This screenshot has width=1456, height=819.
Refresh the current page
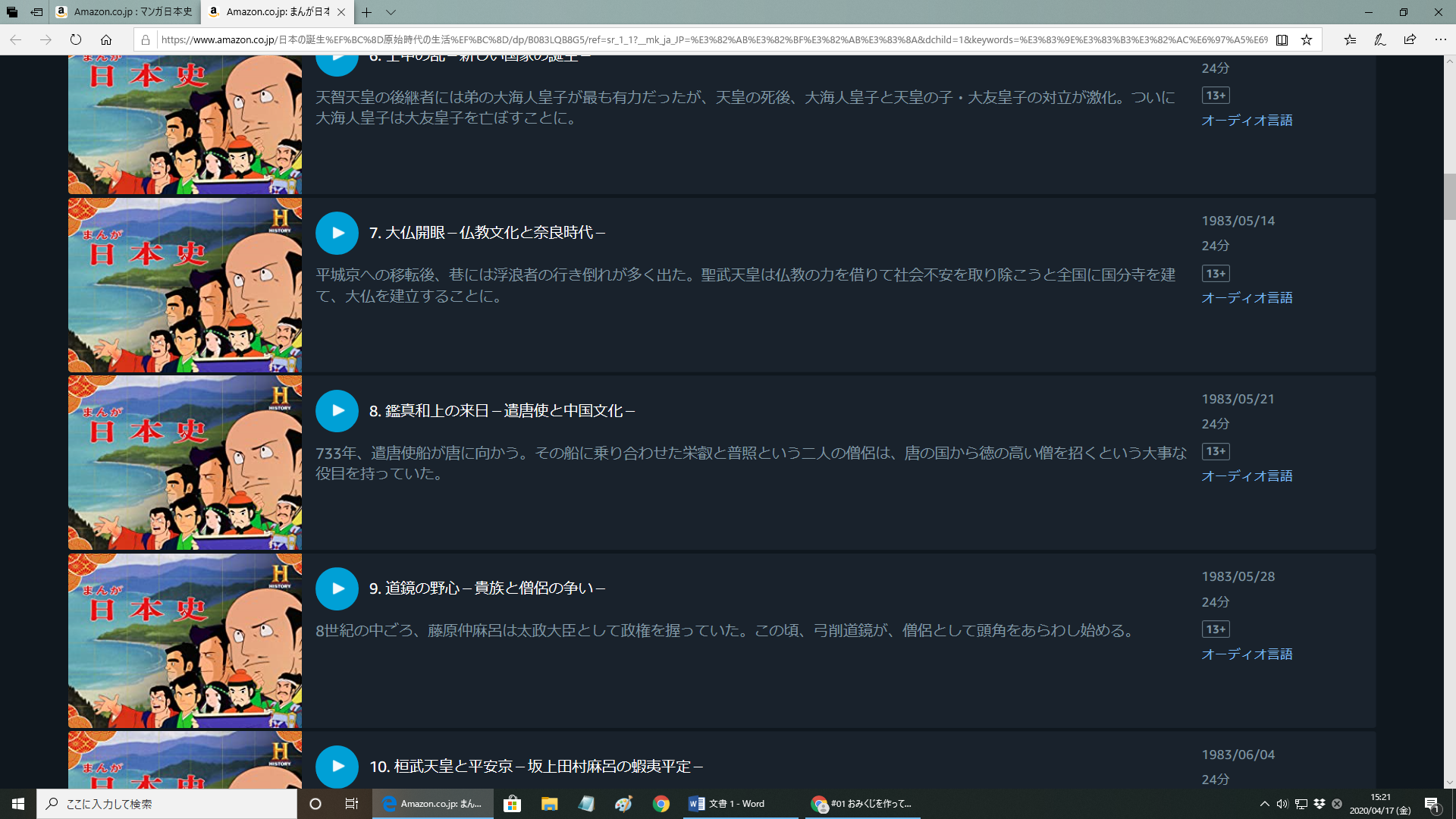click(x=76, y=39)
